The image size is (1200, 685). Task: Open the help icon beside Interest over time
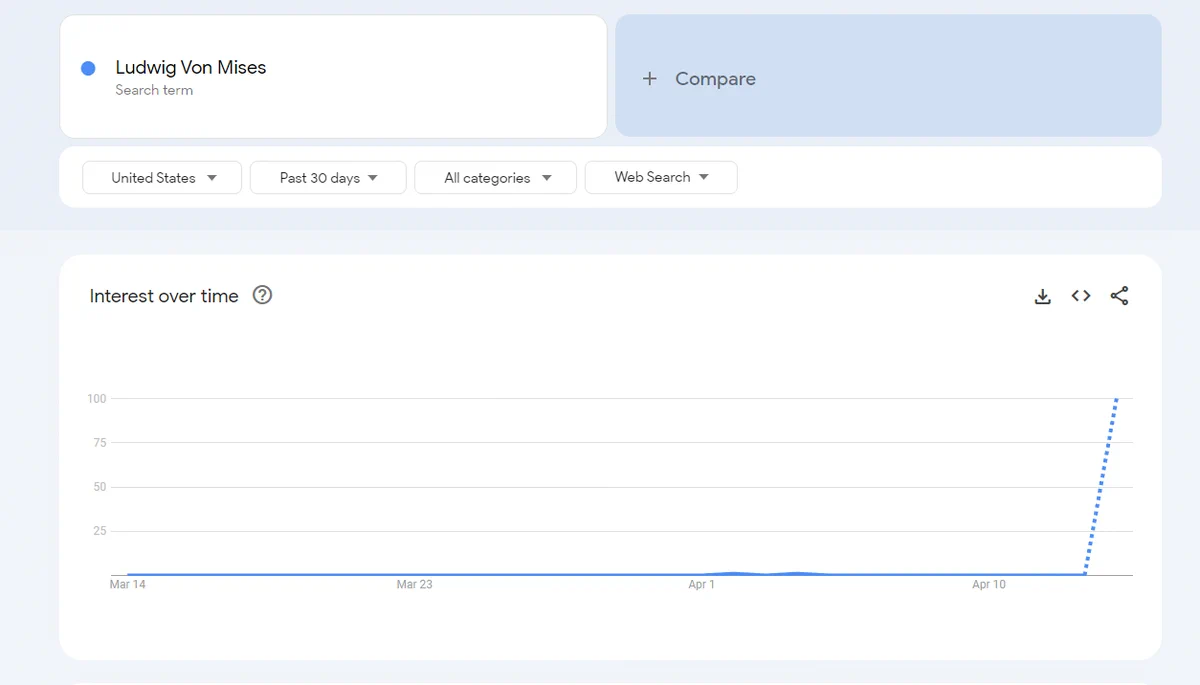click(x=262, y=295)
